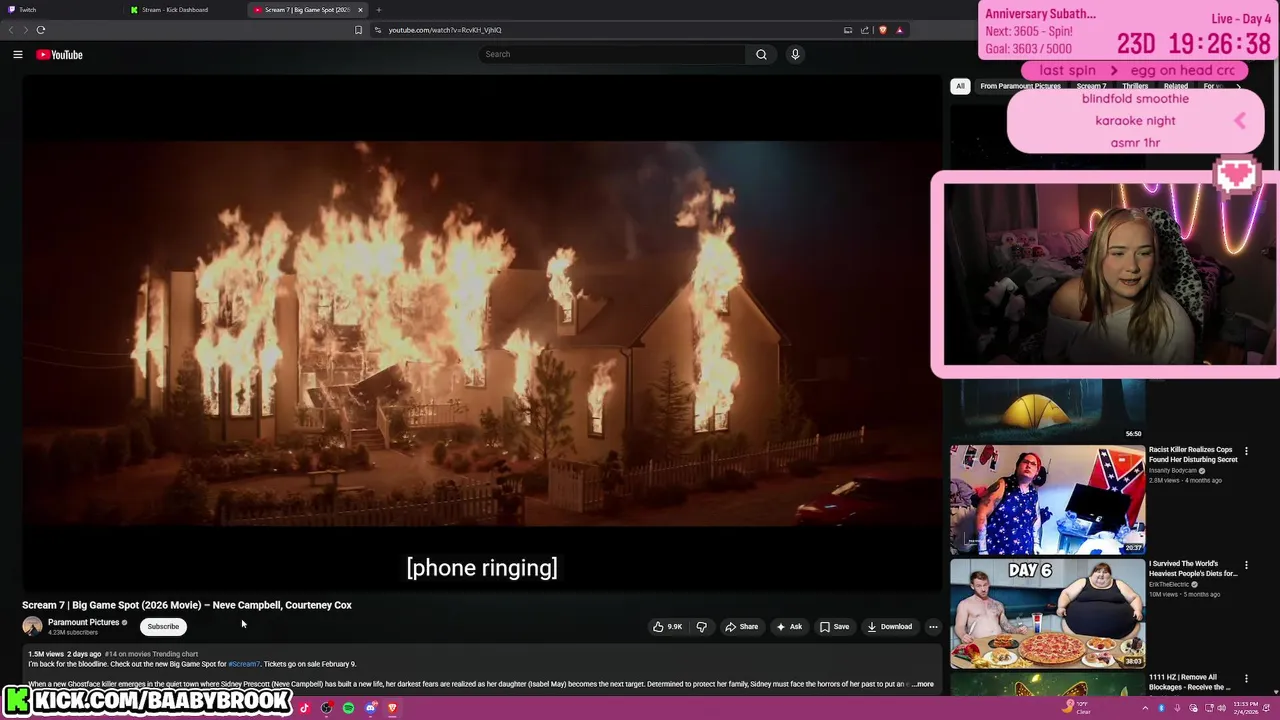Image resolution: width=1280 pixels, height=720 pixels.
Task: Select the All filter chip
Action: pos(960,86)
